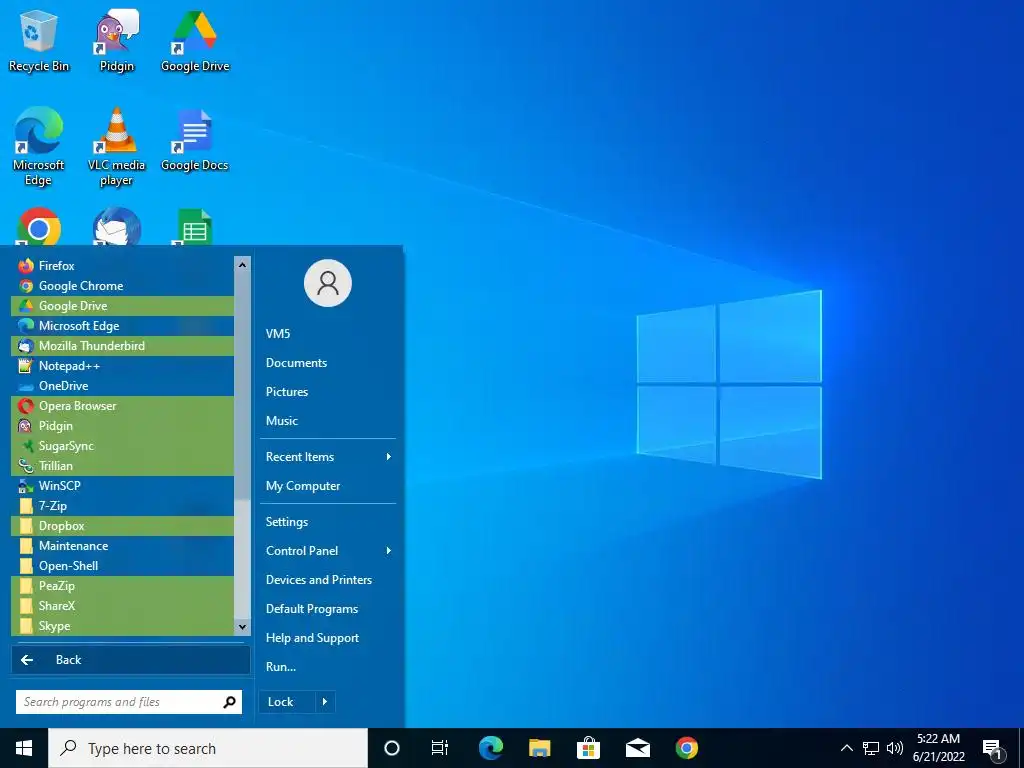Open the VM5 user folder
Image resolution: width=1024 pixels, height=768 pixels.
(328, 334)
